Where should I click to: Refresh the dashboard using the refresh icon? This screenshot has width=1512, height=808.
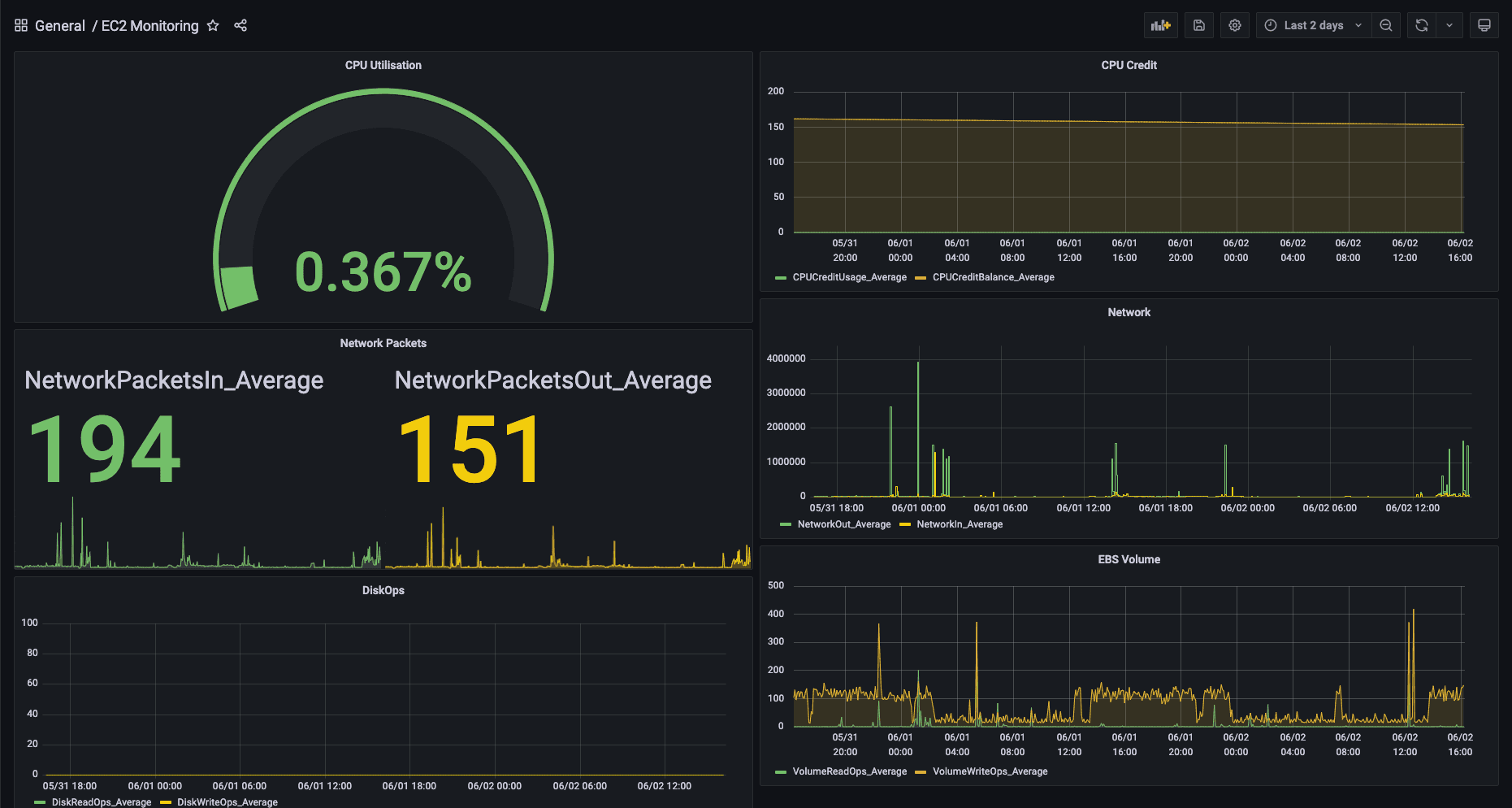point(1420,25)
